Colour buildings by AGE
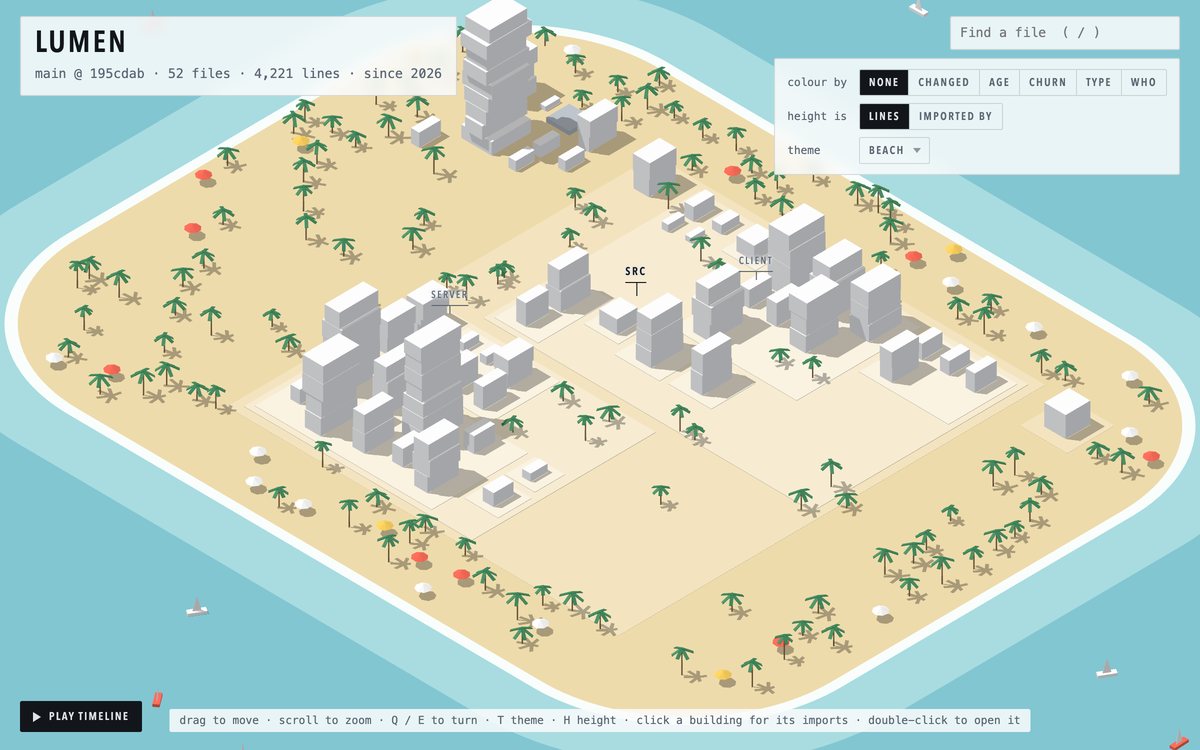The image size is (1200, 750). click(x=999, y=82)
